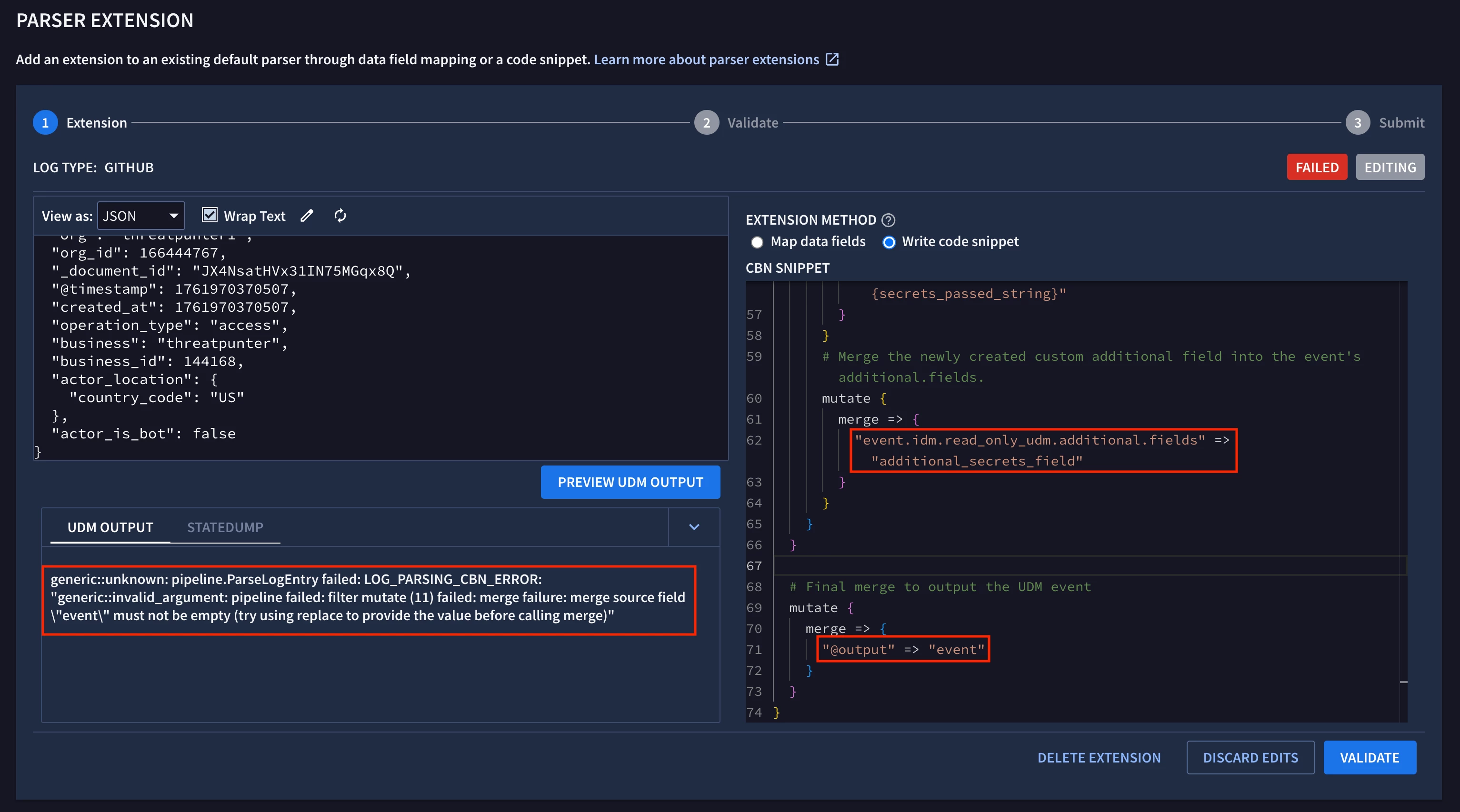Click the pencil edit log icon
Image resolution: width=1460 pixels, height=812 pixels.
tap(307, 216)
